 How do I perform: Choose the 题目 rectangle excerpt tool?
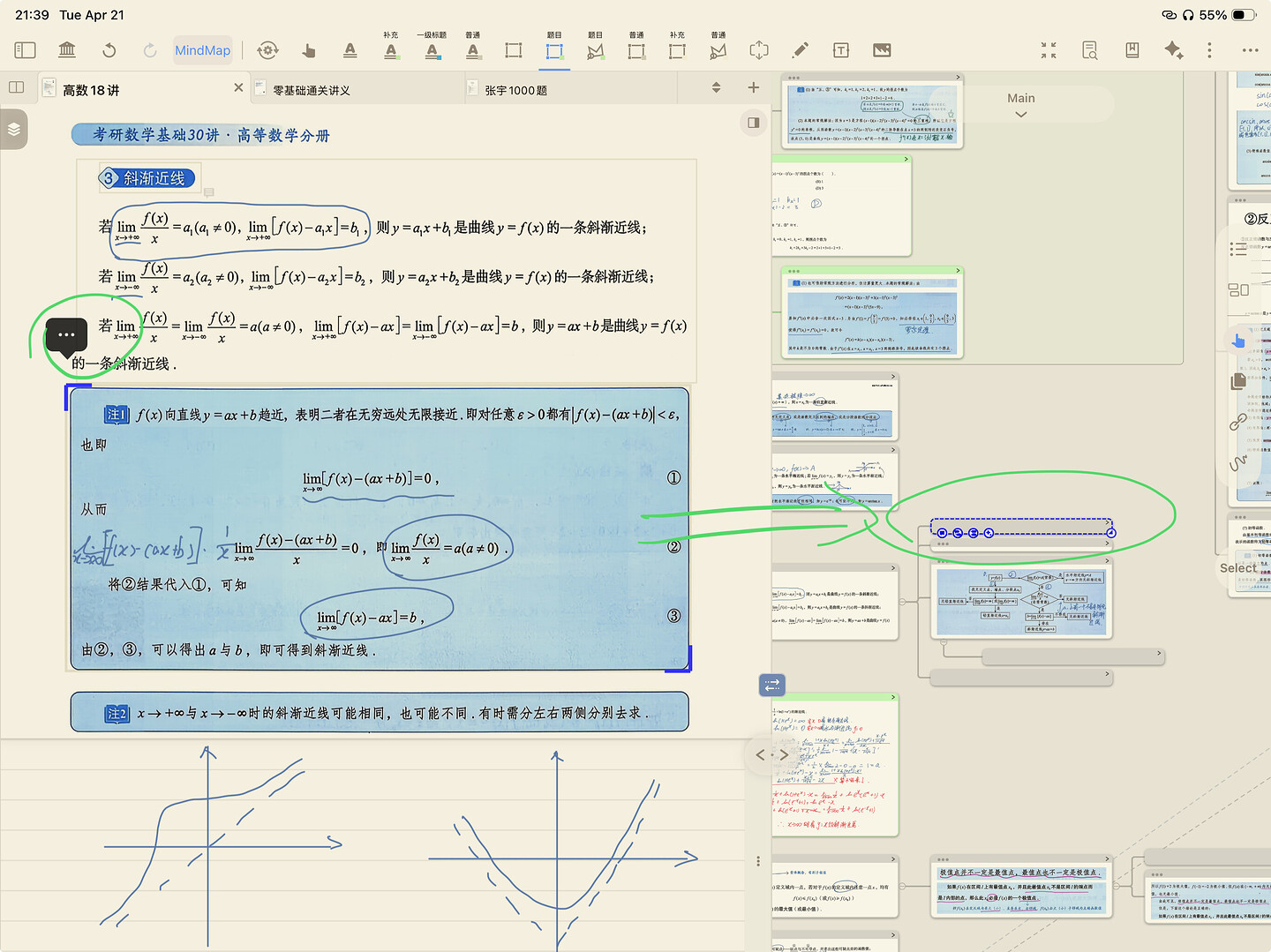(554, 50)
